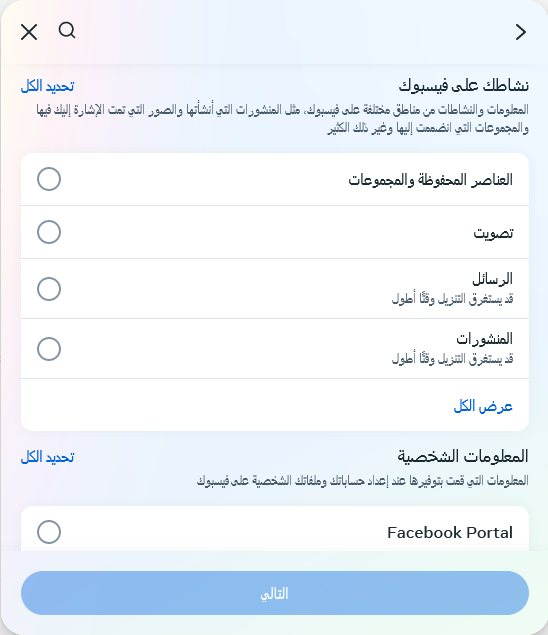
Task: Click the التالي next button
Action: [x=275, y=593]
